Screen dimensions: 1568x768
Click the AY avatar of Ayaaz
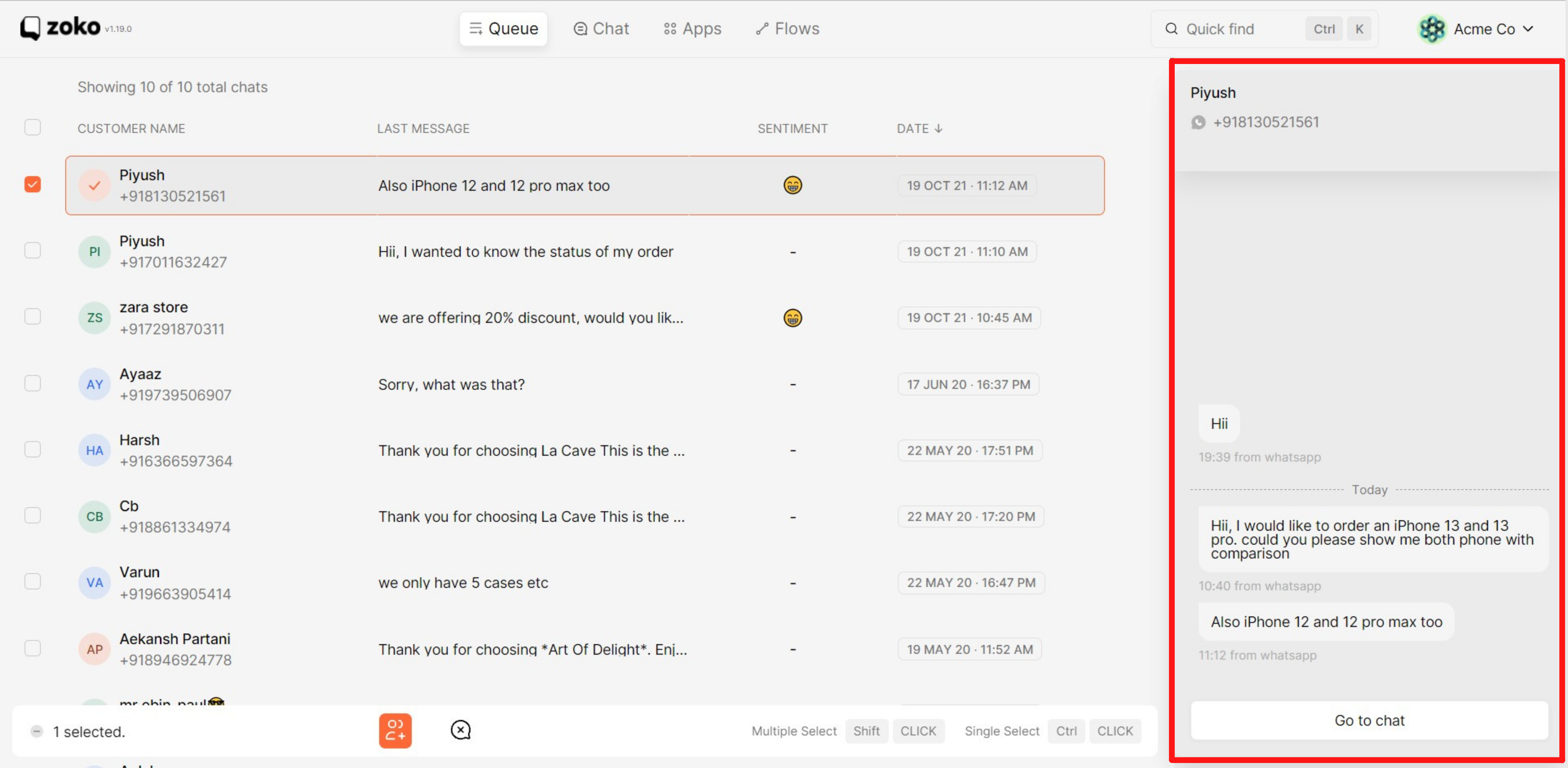pos(94,384)
